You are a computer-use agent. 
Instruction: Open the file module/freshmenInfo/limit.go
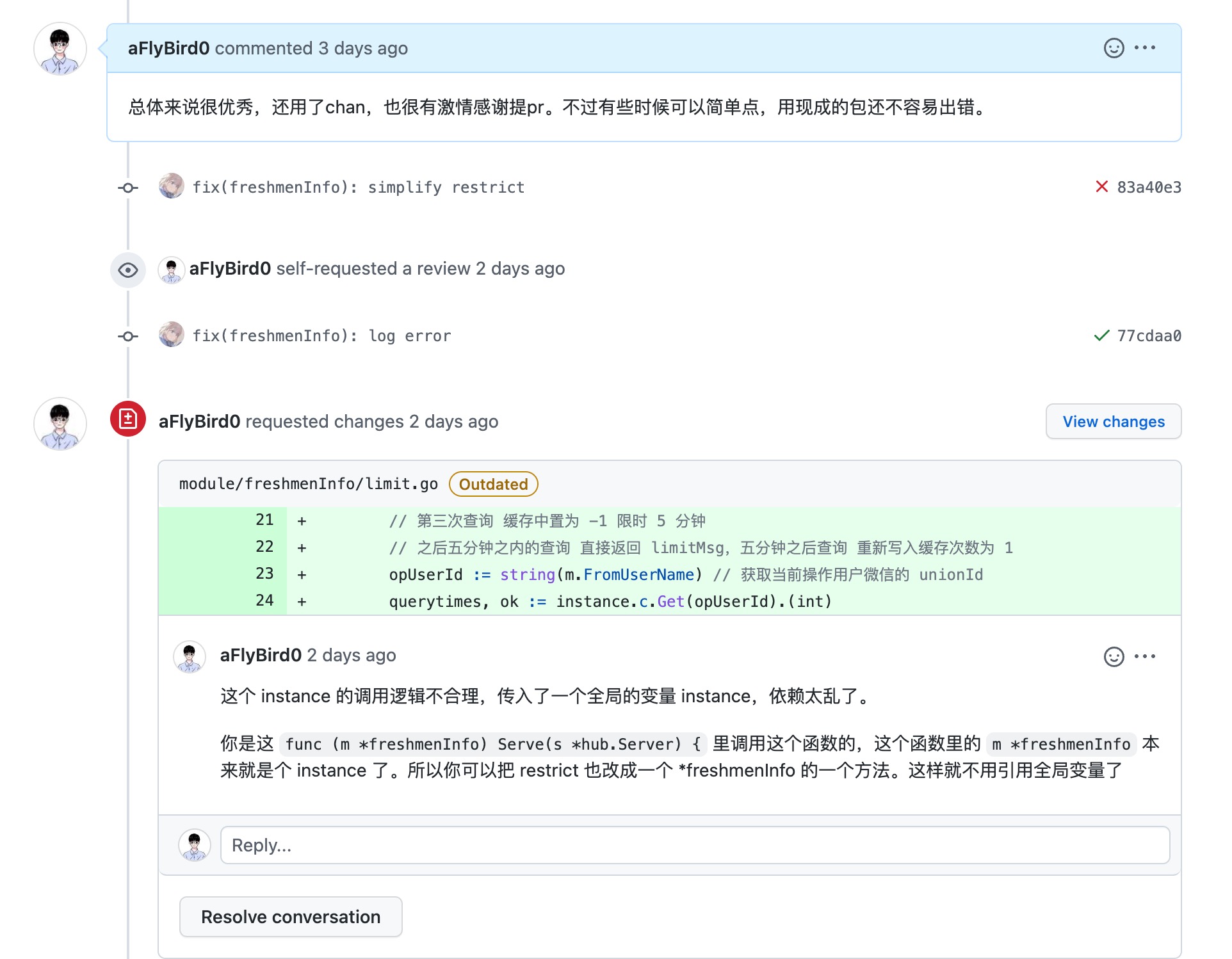pyautogui.click(x=309, y=484)
